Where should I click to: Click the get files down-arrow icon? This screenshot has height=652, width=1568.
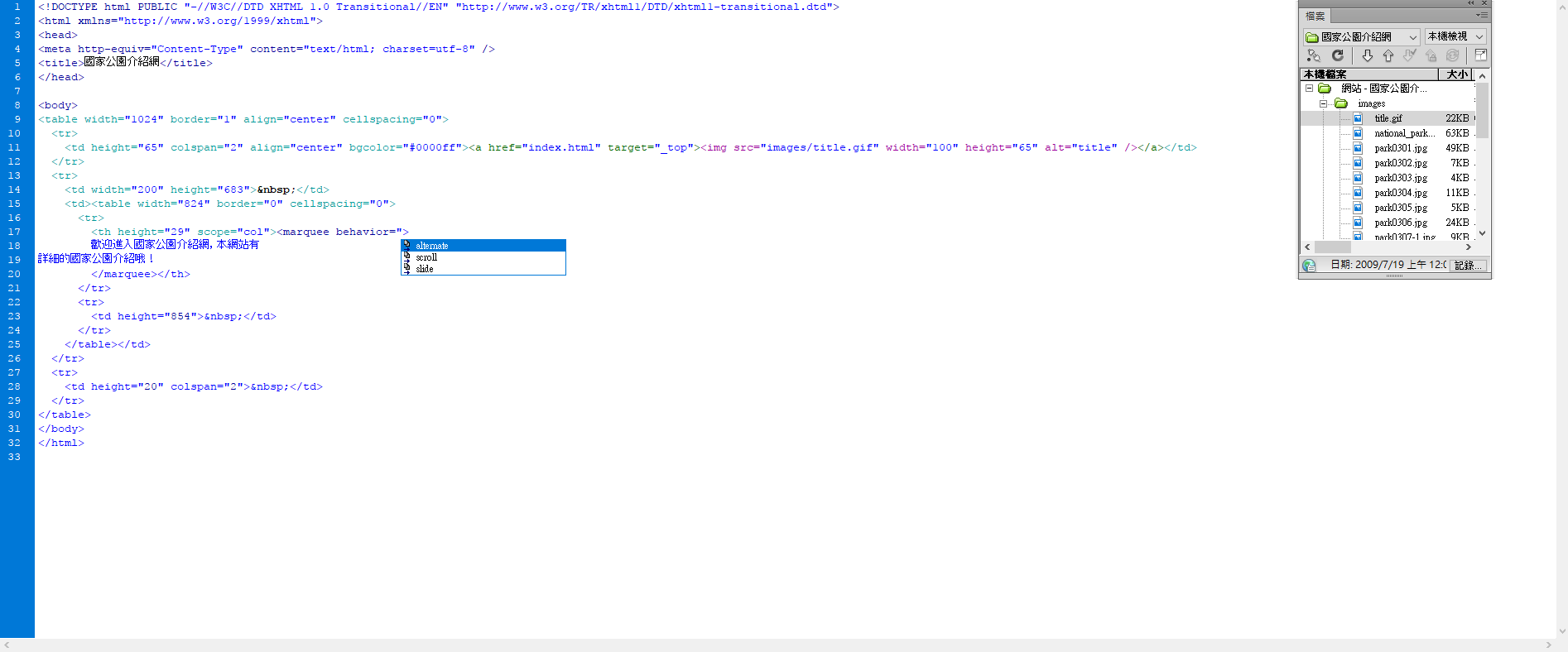(x=1367, y=55)
